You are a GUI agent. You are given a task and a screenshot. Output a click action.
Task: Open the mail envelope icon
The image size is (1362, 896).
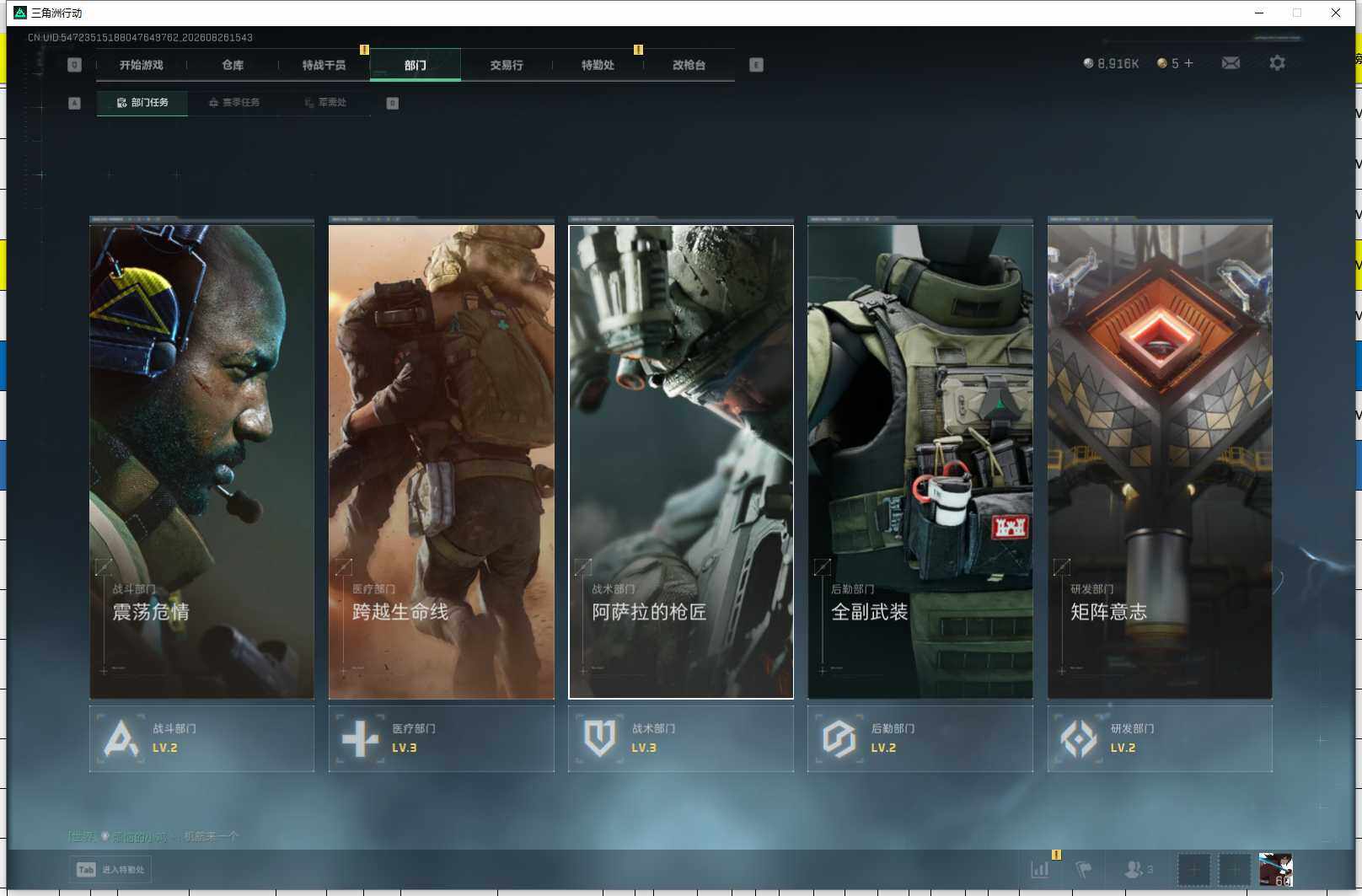point(1231,63)
